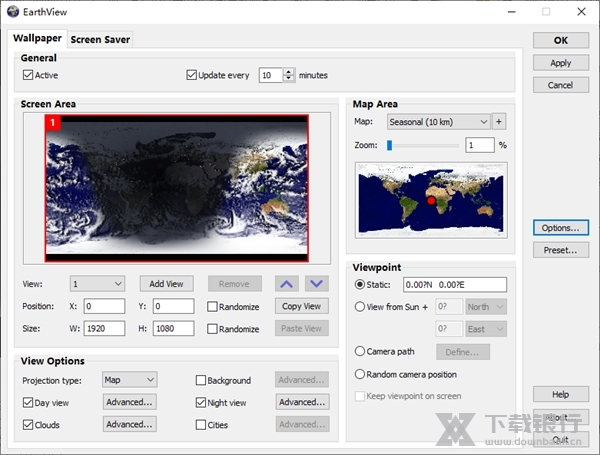Open Night view Advanced... settings
The width and height of the screenshot is (600, 455).
(x=302, y=402)
